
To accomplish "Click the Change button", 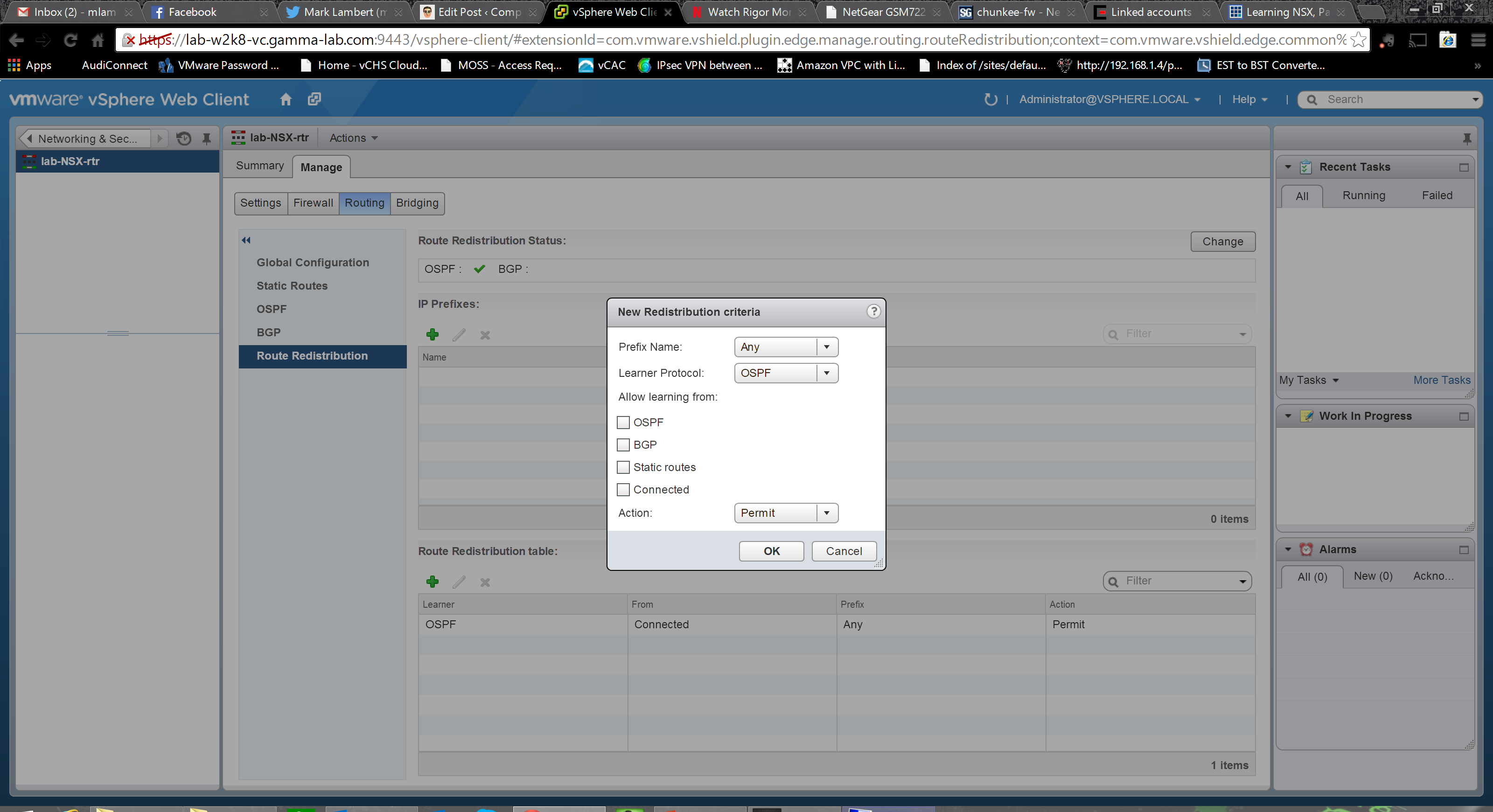I will 1222,242.
